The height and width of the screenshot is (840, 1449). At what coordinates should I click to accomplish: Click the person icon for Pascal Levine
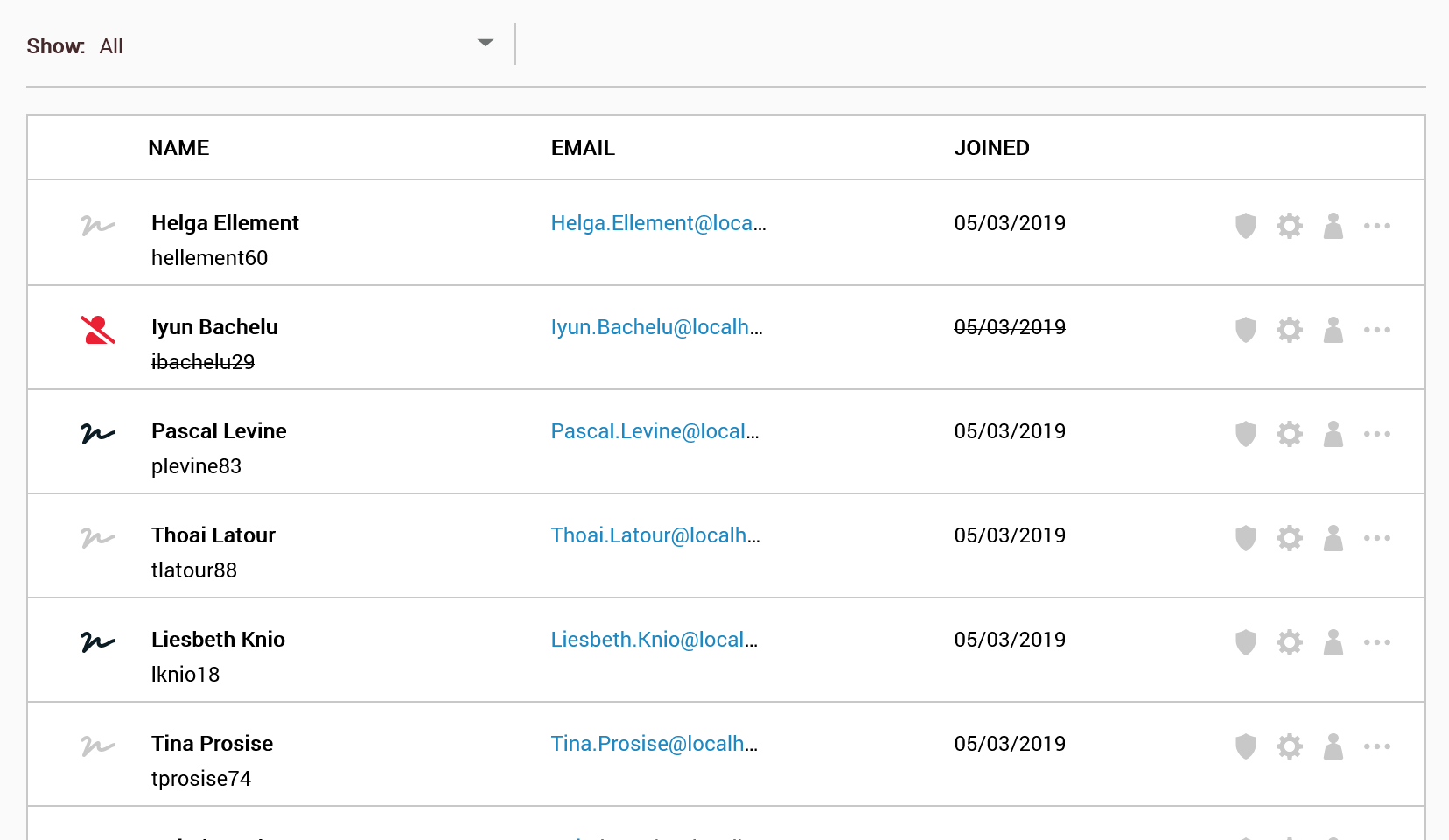pos(1333,434)
